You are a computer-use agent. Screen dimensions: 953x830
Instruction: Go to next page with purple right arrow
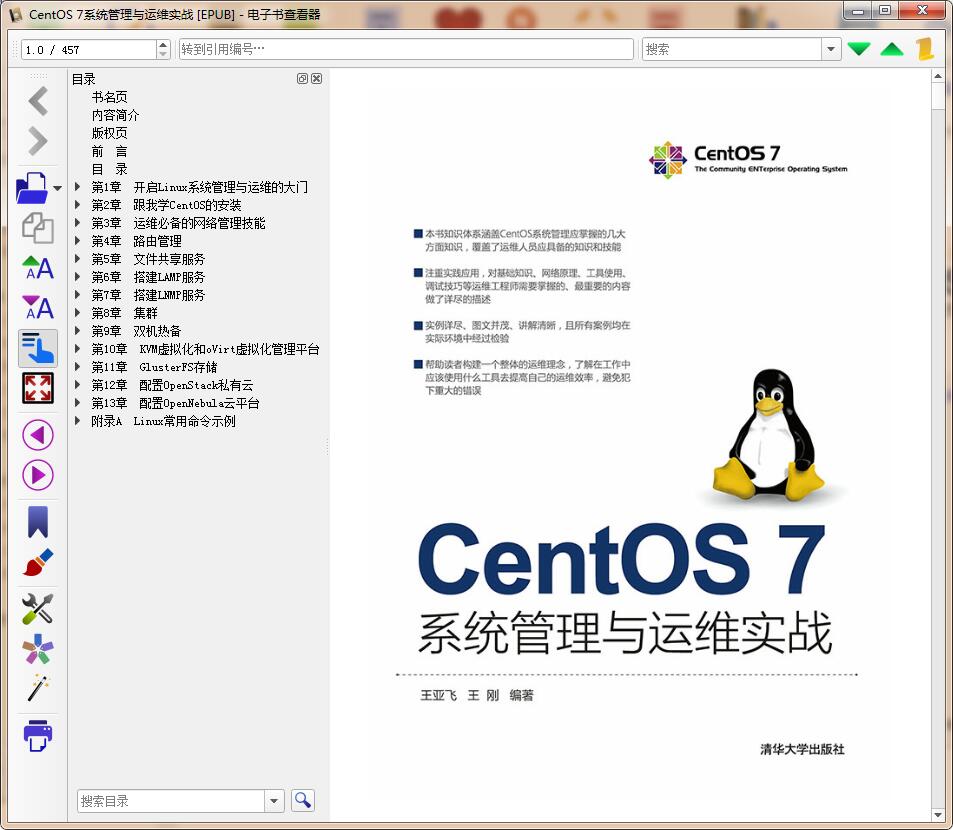click(38, 475)
